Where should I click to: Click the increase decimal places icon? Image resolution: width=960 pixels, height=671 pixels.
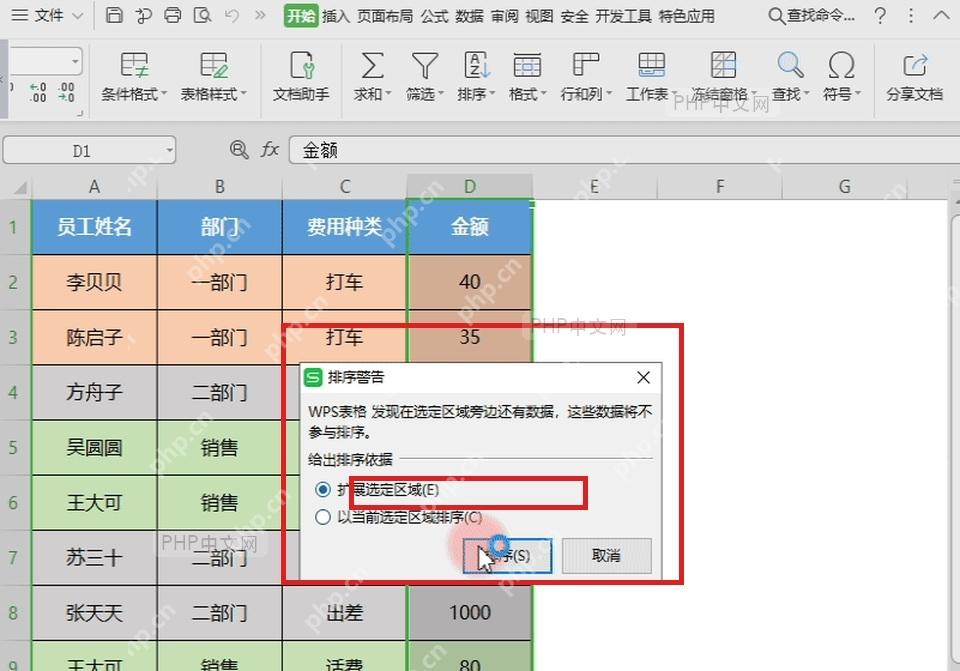tap(38, 92)
